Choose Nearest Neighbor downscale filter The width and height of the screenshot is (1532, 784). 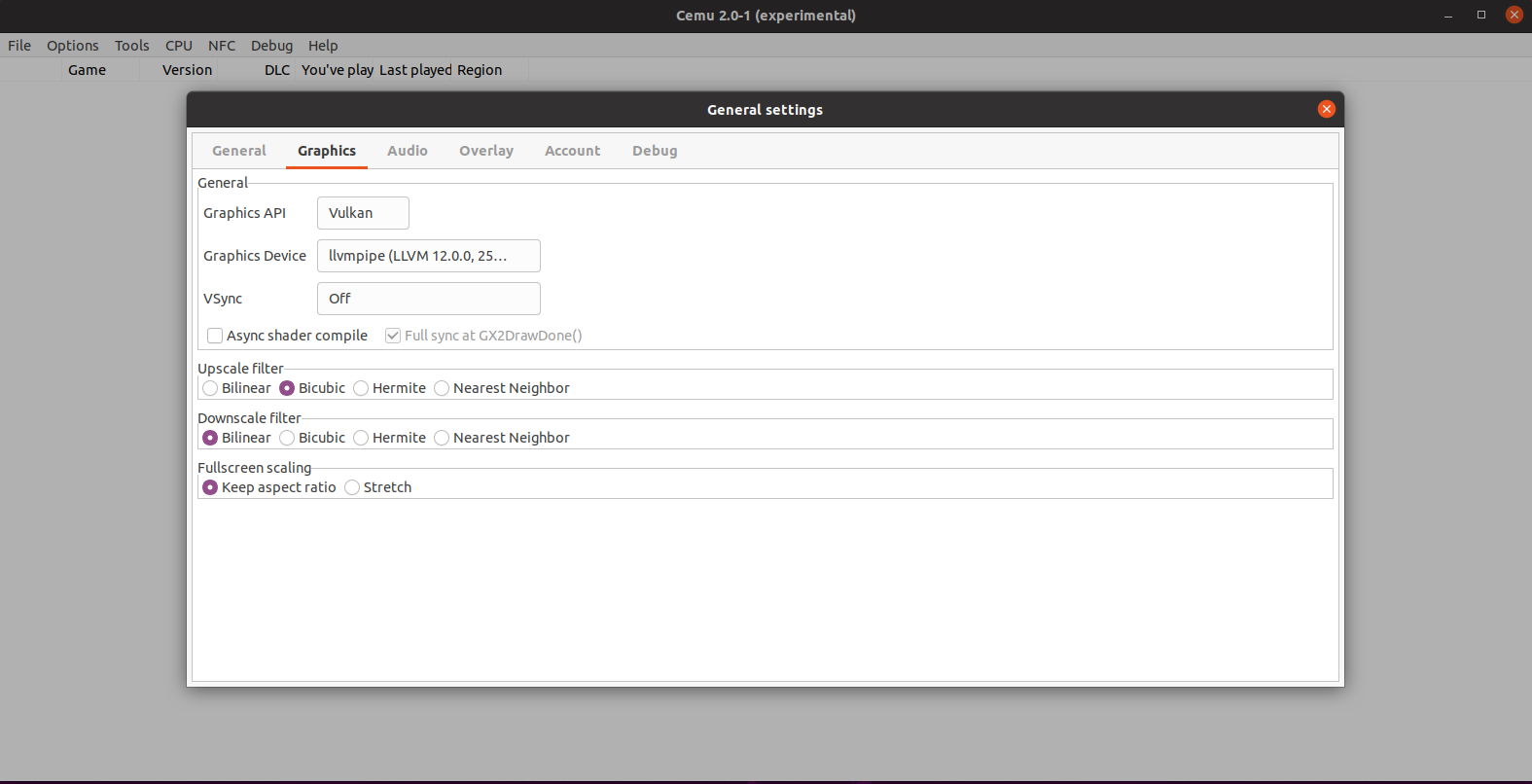(x=442, y=438)
